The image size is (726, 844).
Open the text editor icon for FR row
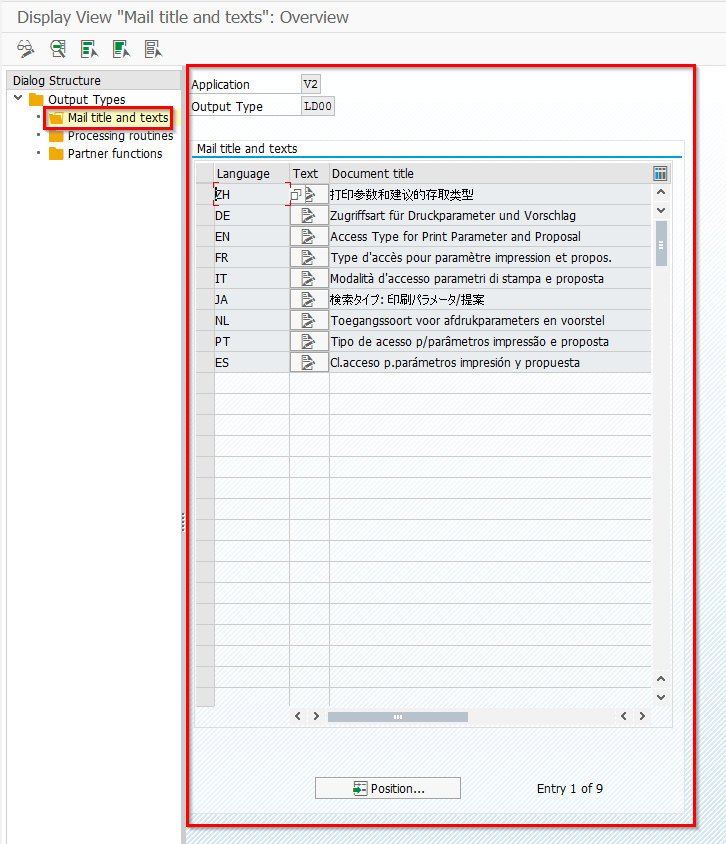pyautogui.click(x=309, y=257)
